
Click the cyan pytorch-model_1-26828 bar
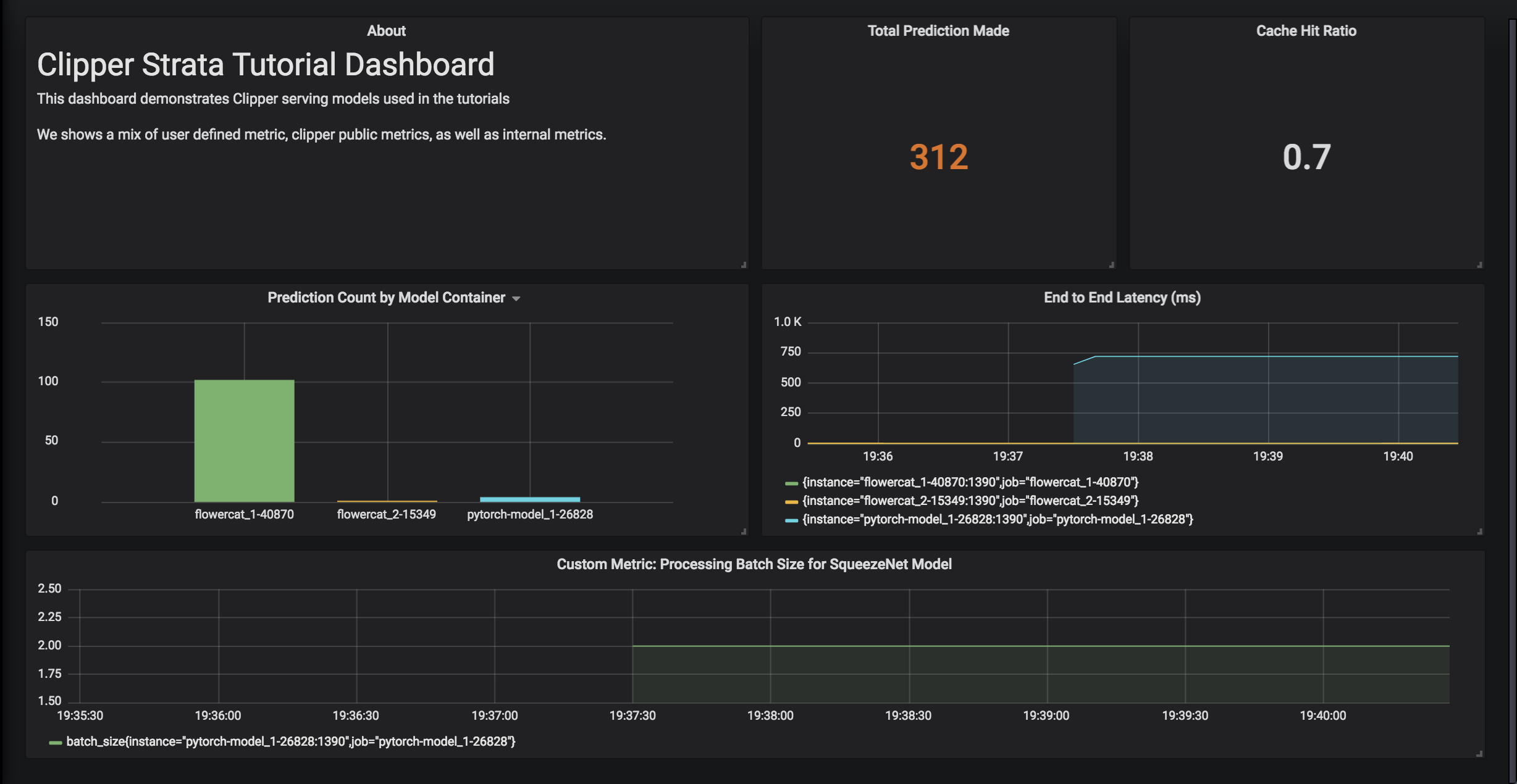pyautogui.click(x=529, y=499)
